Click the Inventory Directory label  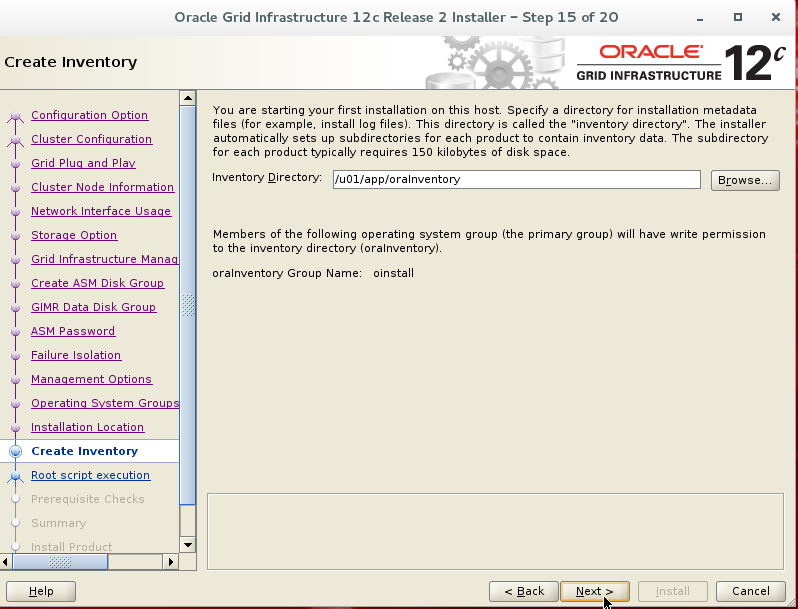pyautogui.click(x=267, y=177)
